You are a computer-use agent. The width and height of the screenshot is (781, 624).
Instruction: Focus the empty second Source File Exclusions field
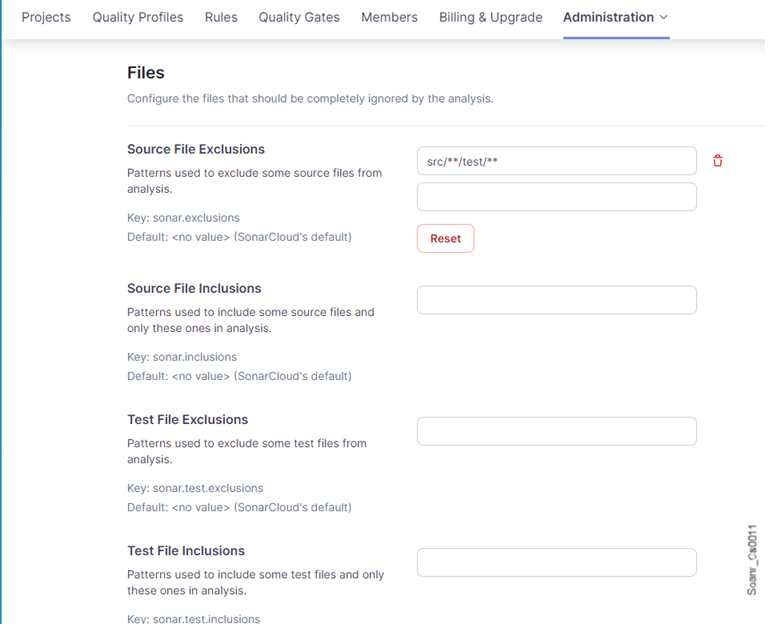click(556, 197)
